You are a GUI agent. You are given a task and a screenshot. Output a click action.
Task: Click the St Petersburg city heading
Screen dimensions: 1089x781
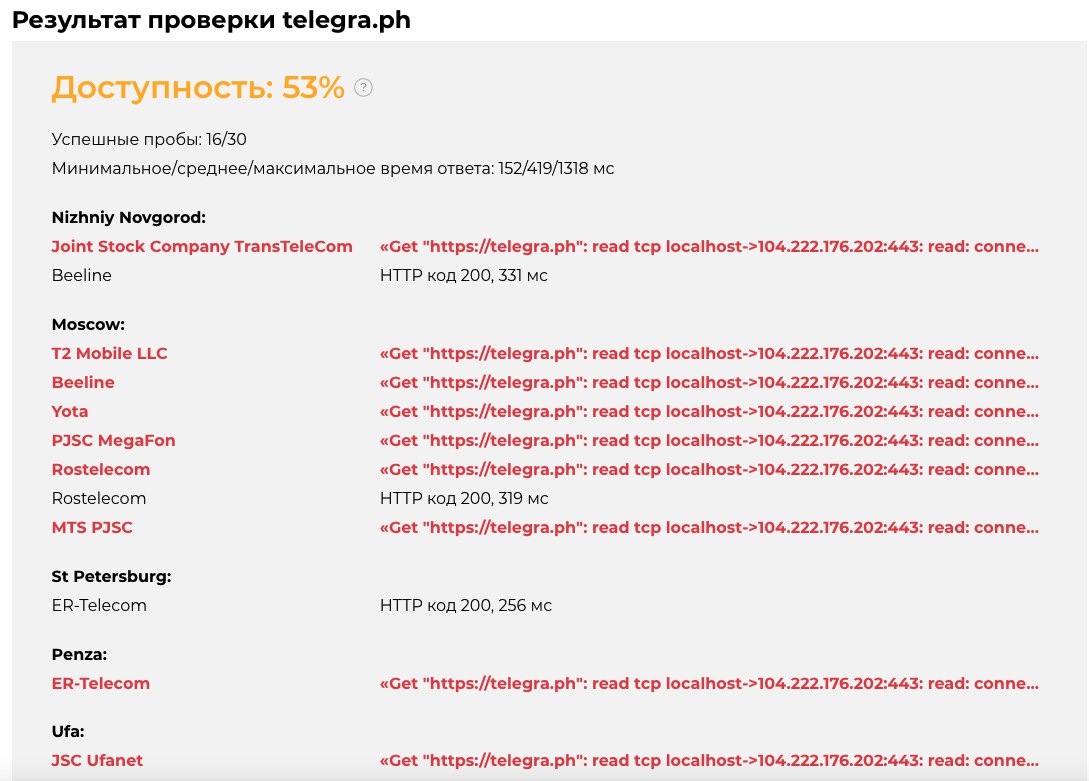click(111, 576)
